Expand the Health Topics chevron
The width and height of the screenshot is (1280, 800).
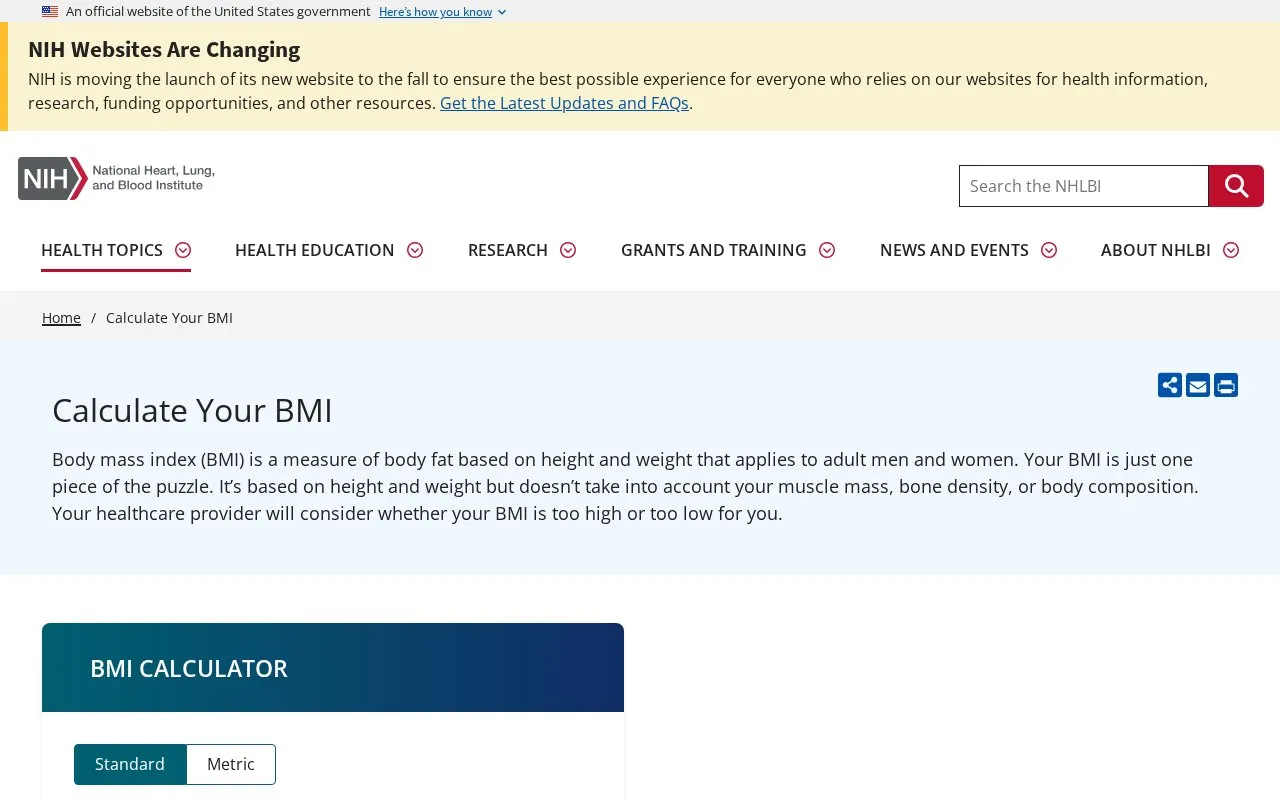coord(183,250)
